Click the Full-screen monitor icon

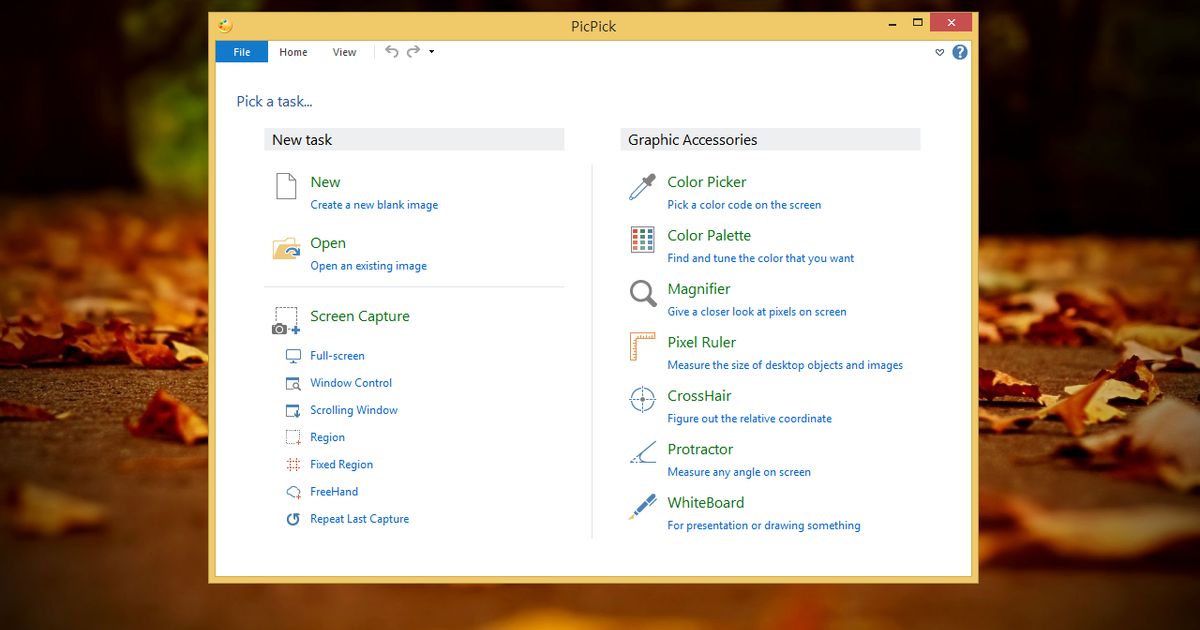pos(293,356)
